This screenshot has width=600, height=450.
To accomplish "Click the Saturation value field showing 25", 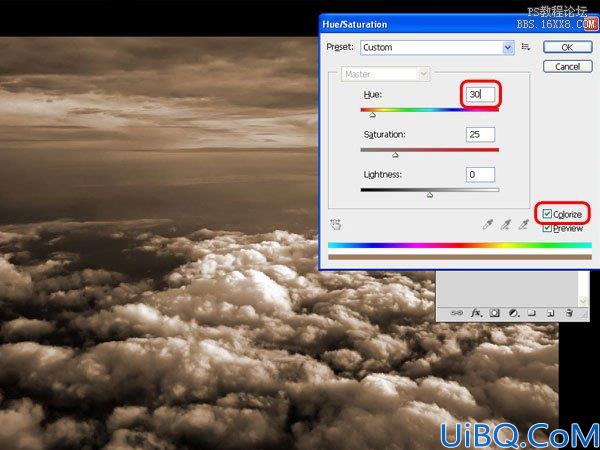I will pyautogui.click(x=480, y=134).
